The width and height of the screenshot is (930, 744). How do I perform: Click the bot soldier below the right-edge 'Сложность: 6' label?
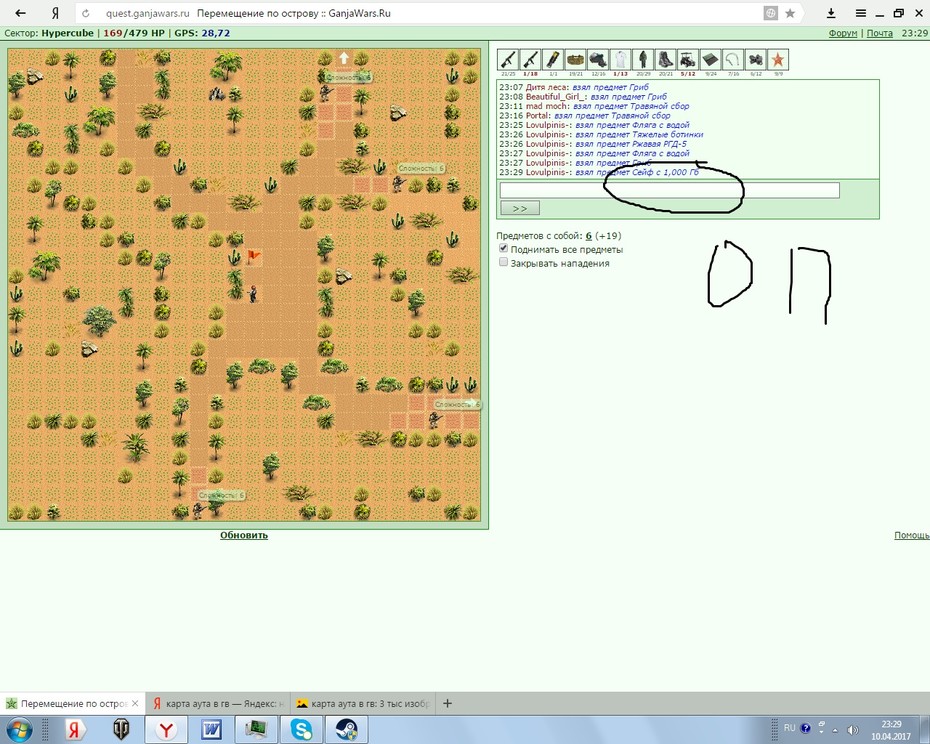(434, 419)
